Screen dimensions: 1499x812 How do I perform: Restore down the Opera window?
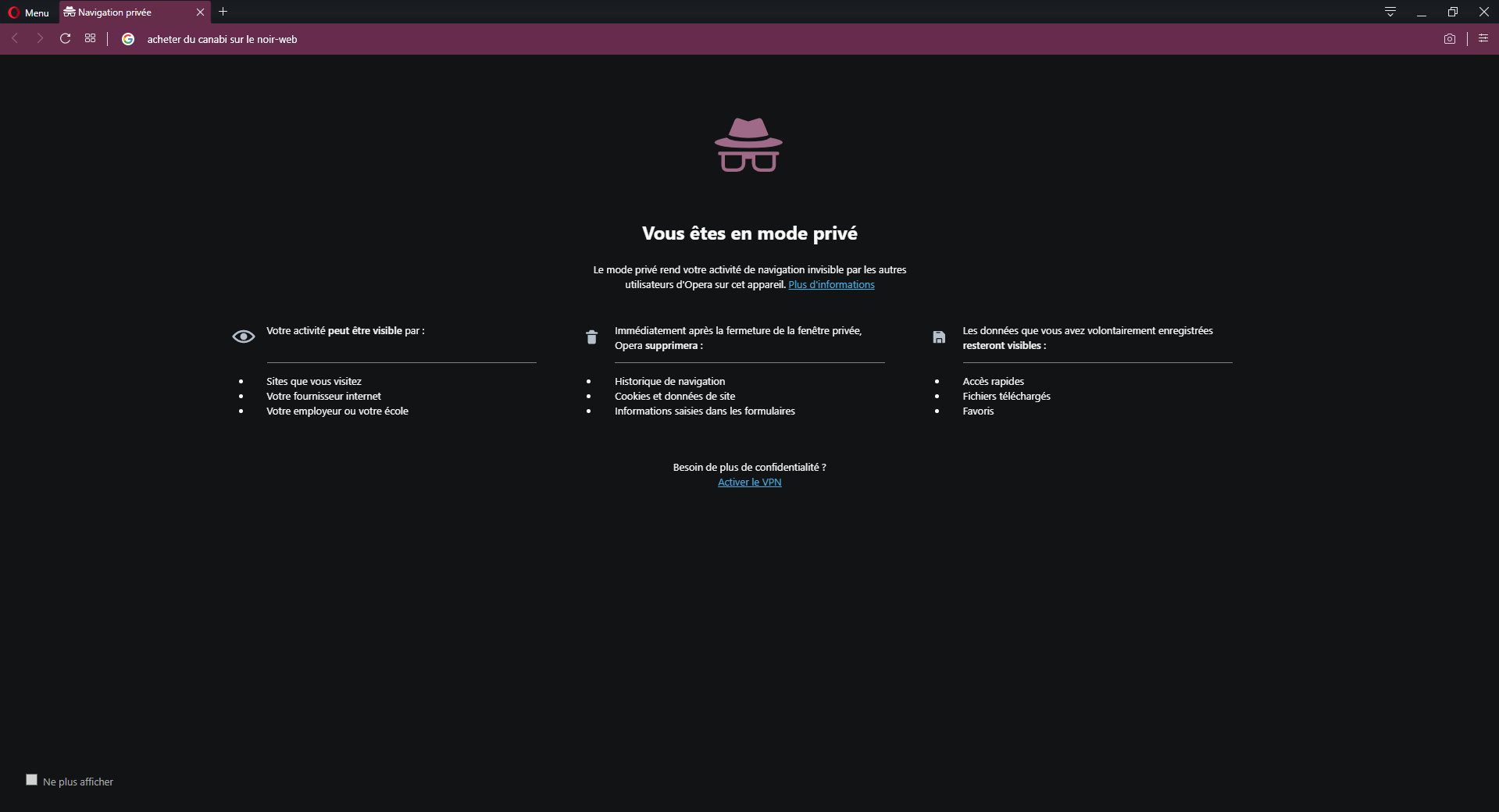coord(1453,12)
